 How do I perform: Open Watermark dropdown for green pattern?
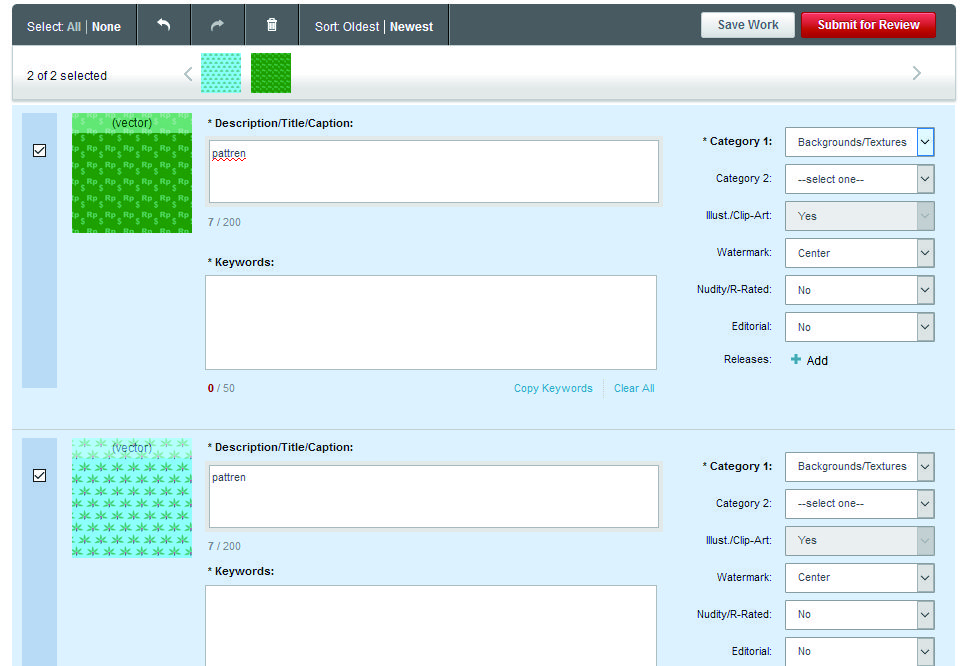click(x=860, y=253)
